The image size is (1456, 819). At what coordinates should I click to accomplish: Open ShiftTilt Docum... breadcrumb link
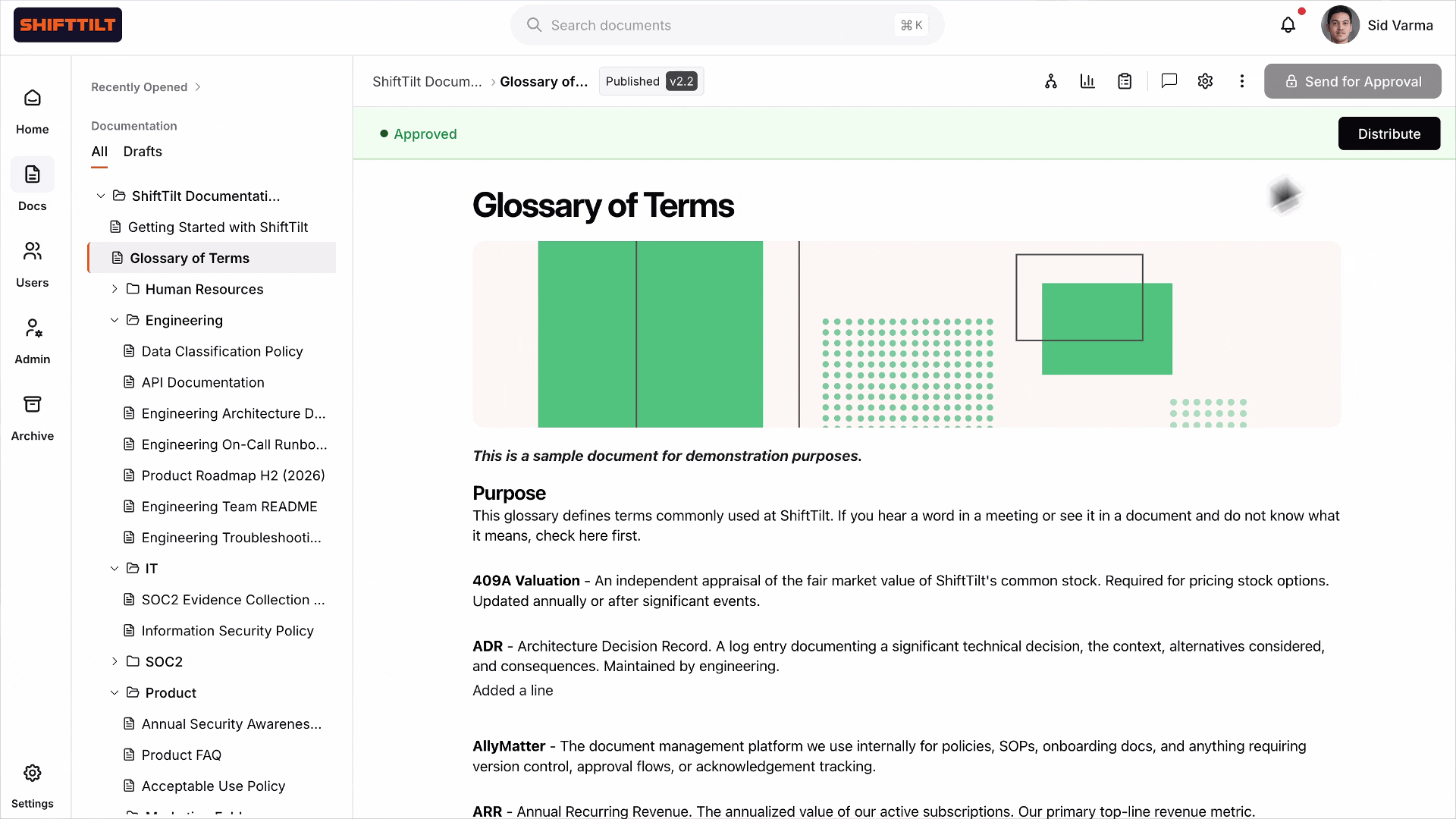pyautogui.click(x=427, y=81)
